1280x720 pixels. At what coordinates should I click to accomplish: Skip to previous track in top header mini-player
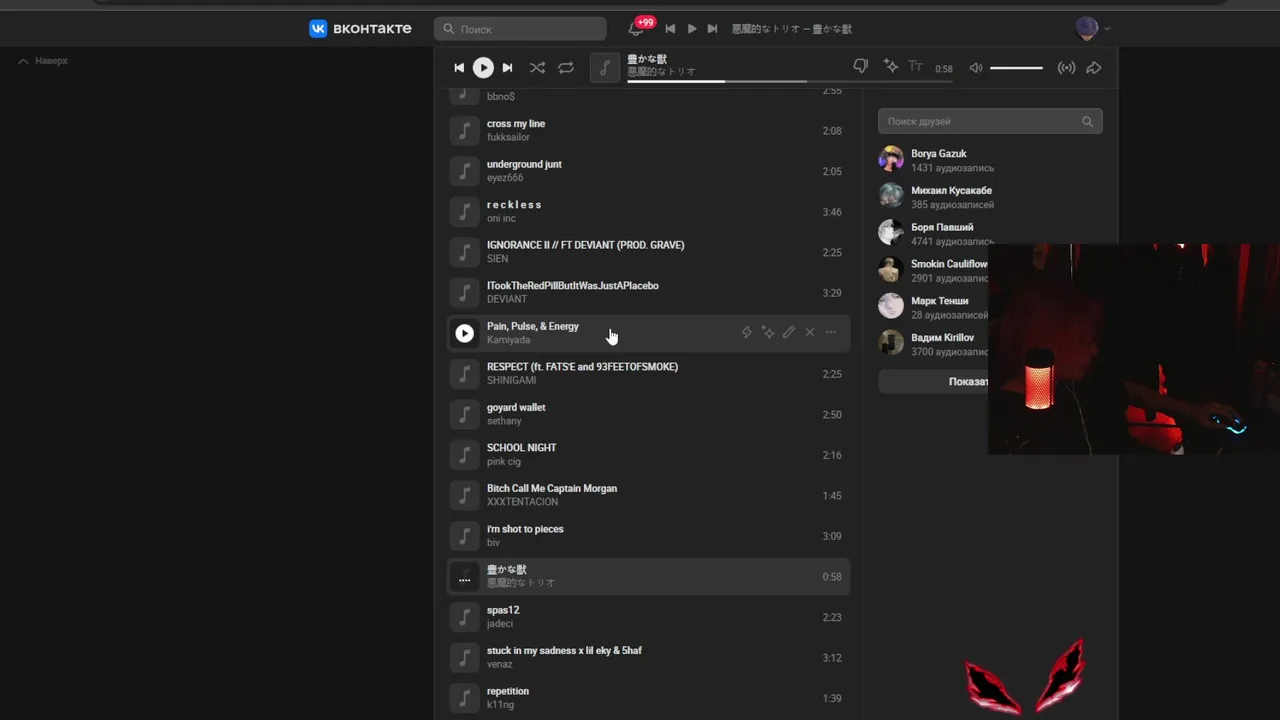(x=670, y=29)
